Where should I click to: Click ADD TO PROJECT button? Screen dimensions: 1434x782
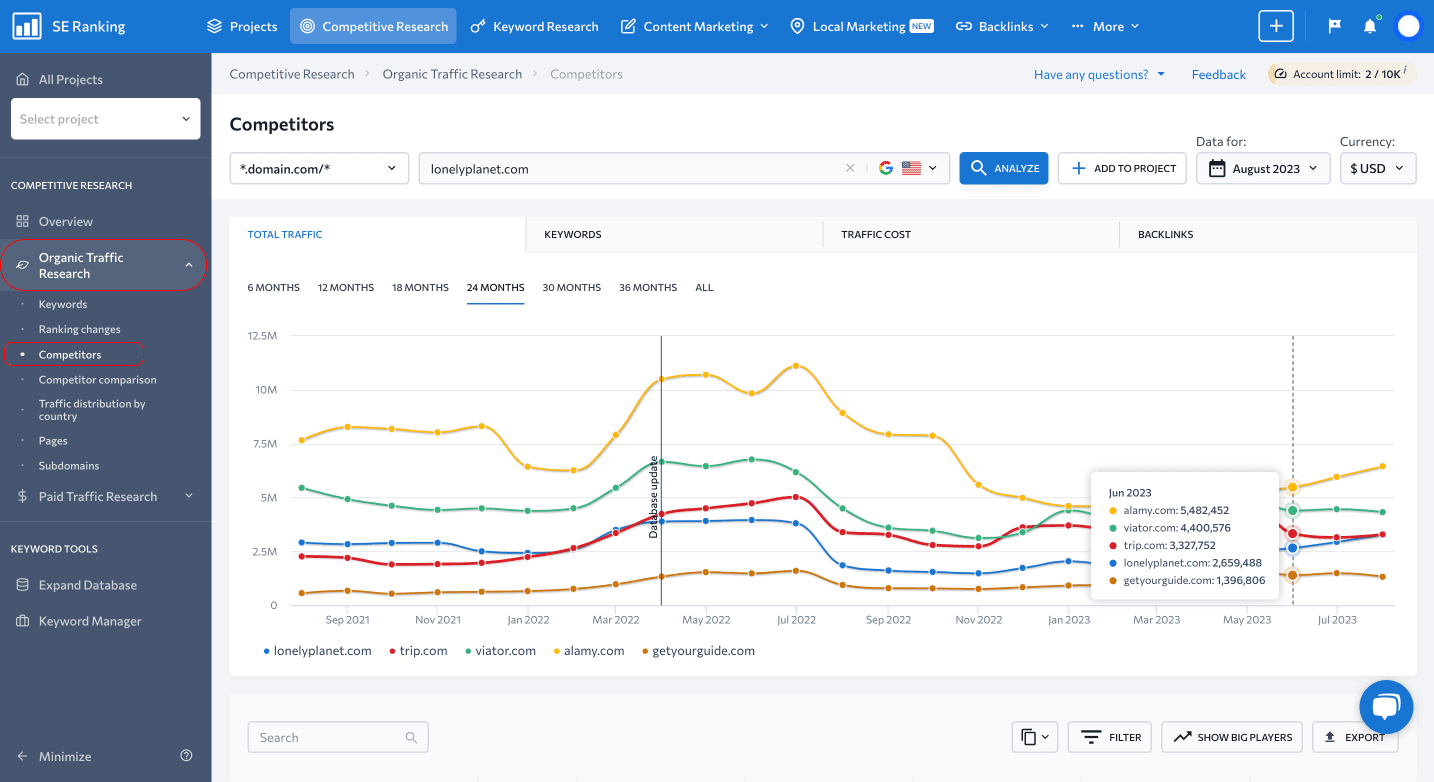tap(1122, 168)
